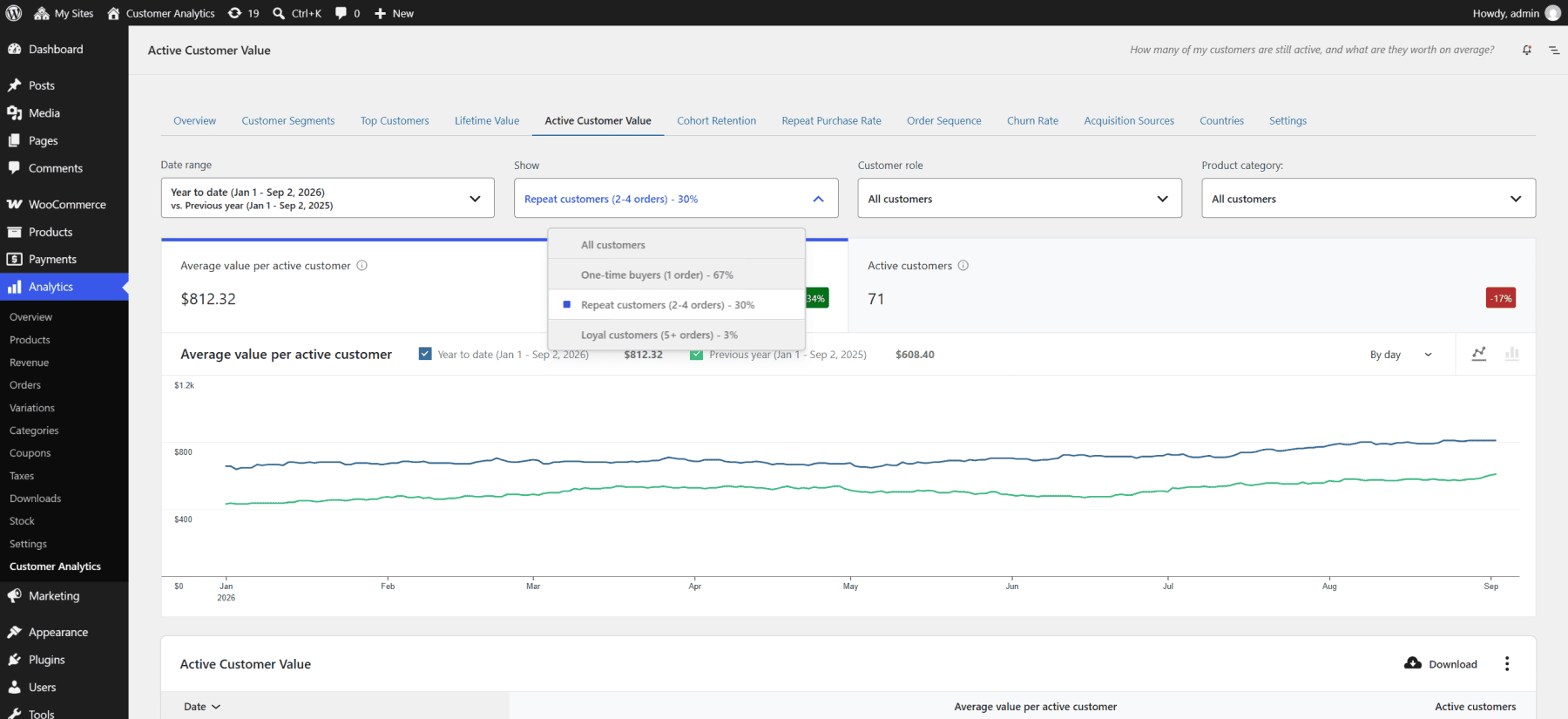Open the Customer Analytics site home link
Screen dimensions: 1568x719
point(161,13)
